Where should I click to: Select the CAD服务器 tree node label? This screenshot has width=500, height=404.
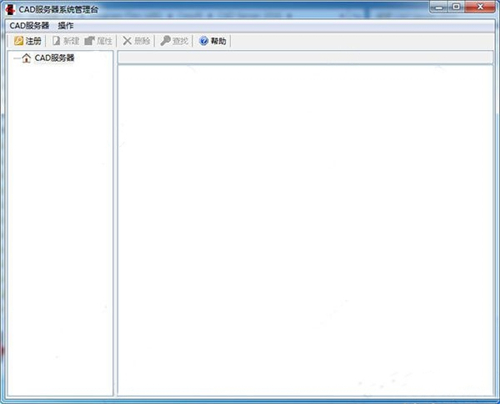54,58
